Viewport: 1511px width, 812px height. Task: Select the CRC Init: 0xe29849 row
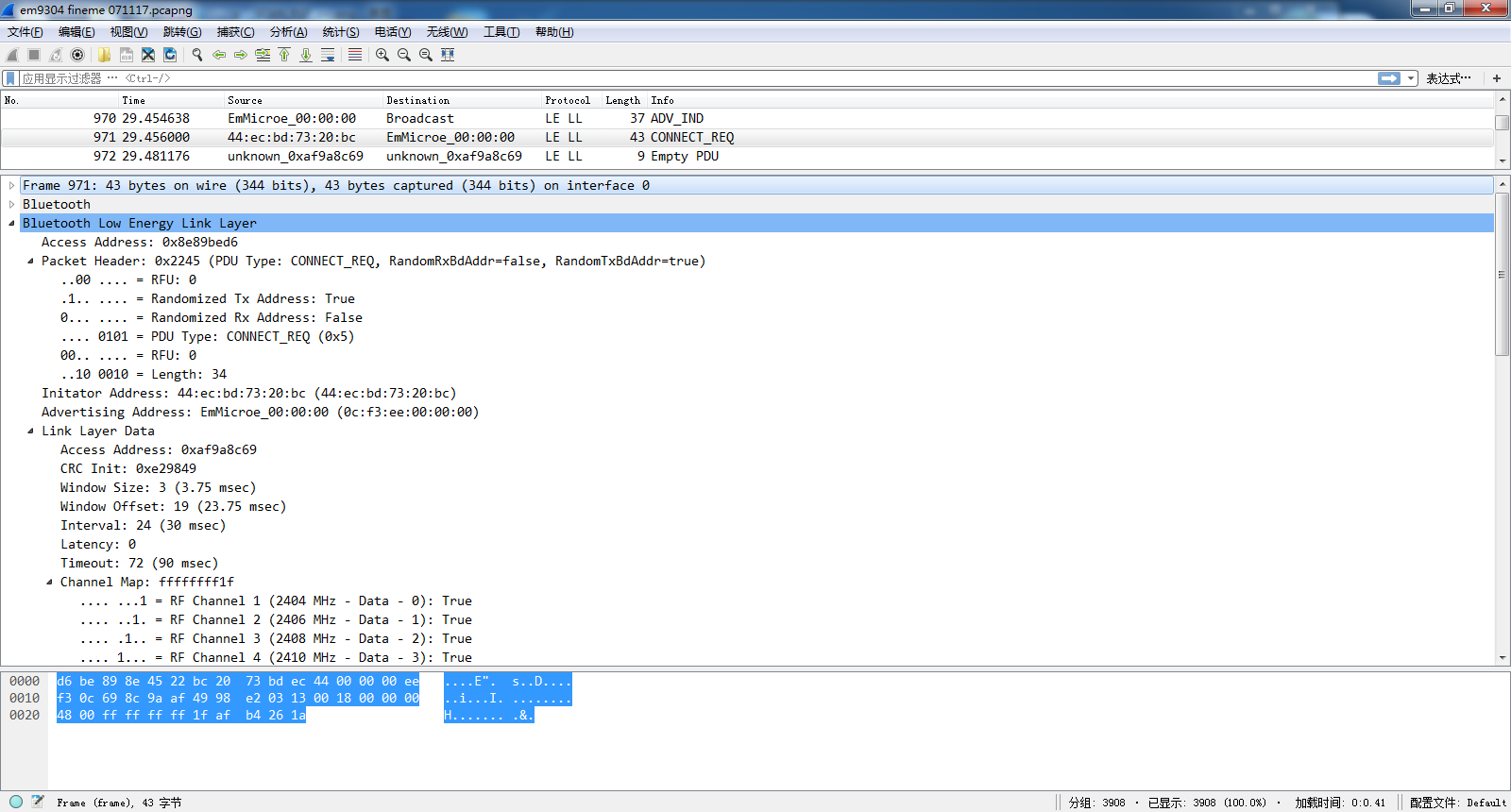tap(128, 468)
